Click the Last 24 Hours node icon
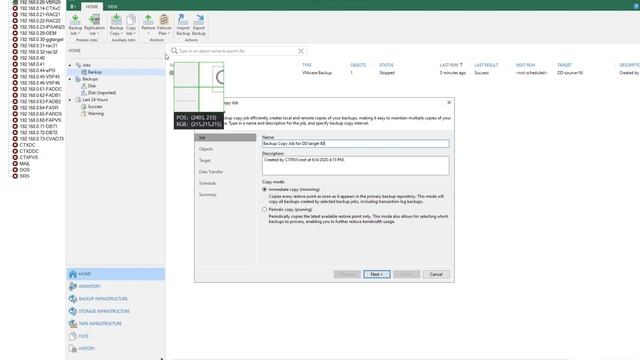 coord(78,100)
